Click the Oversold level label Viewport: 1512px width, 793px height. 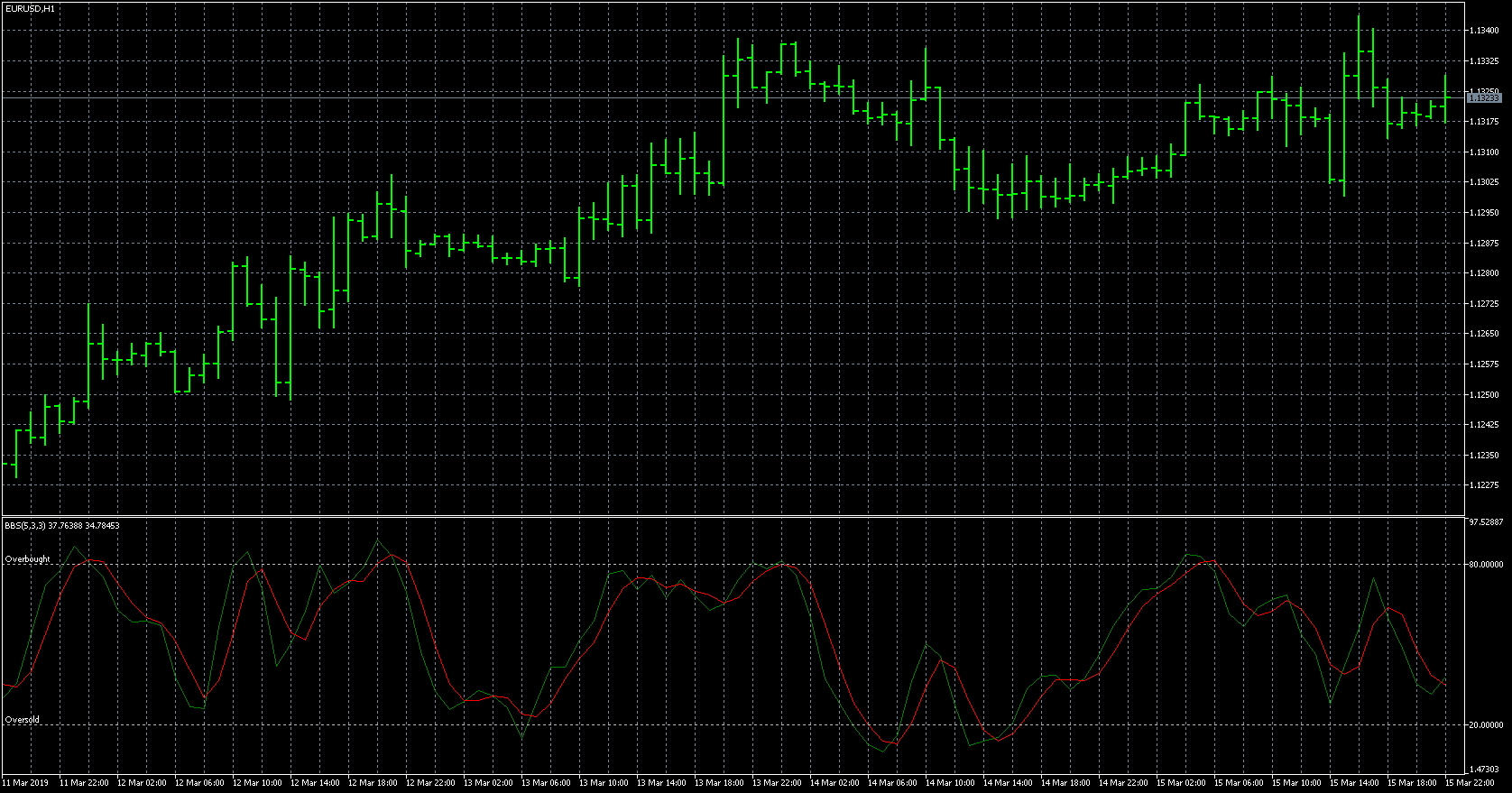[x=22, y=720]
